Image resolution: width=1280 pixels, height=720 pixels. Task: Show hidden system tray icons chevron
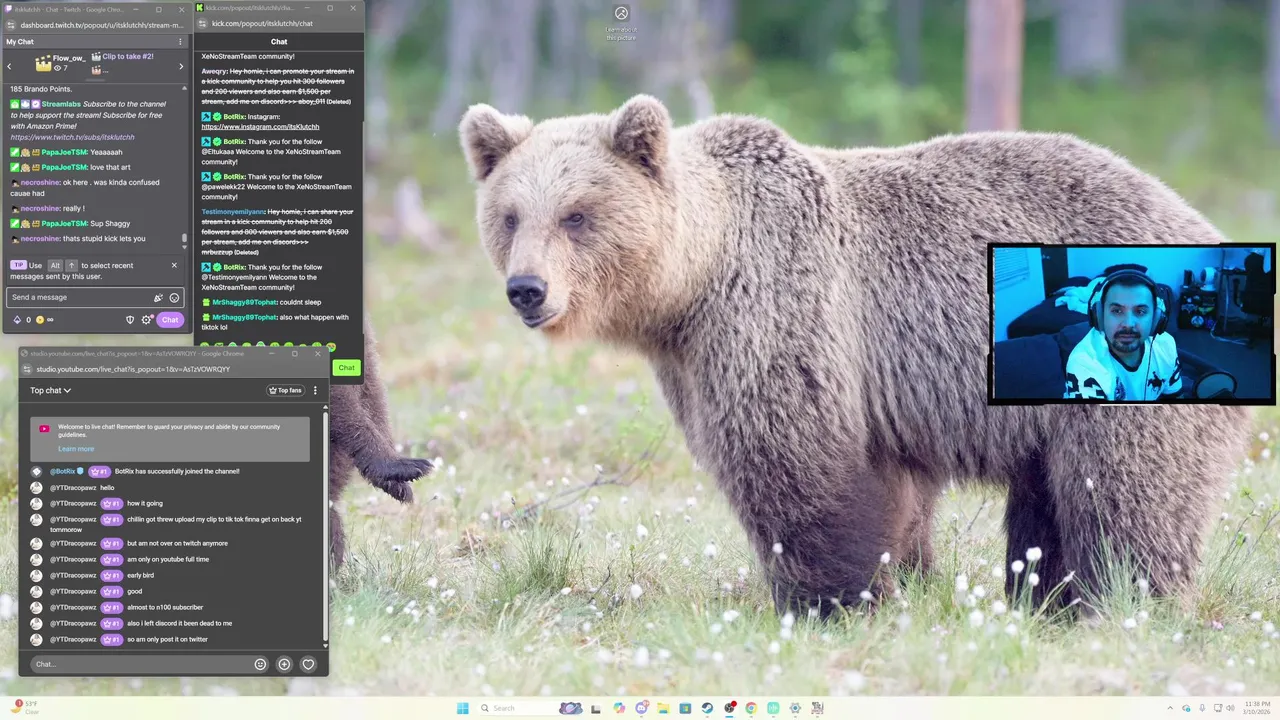coord(1170,708)
